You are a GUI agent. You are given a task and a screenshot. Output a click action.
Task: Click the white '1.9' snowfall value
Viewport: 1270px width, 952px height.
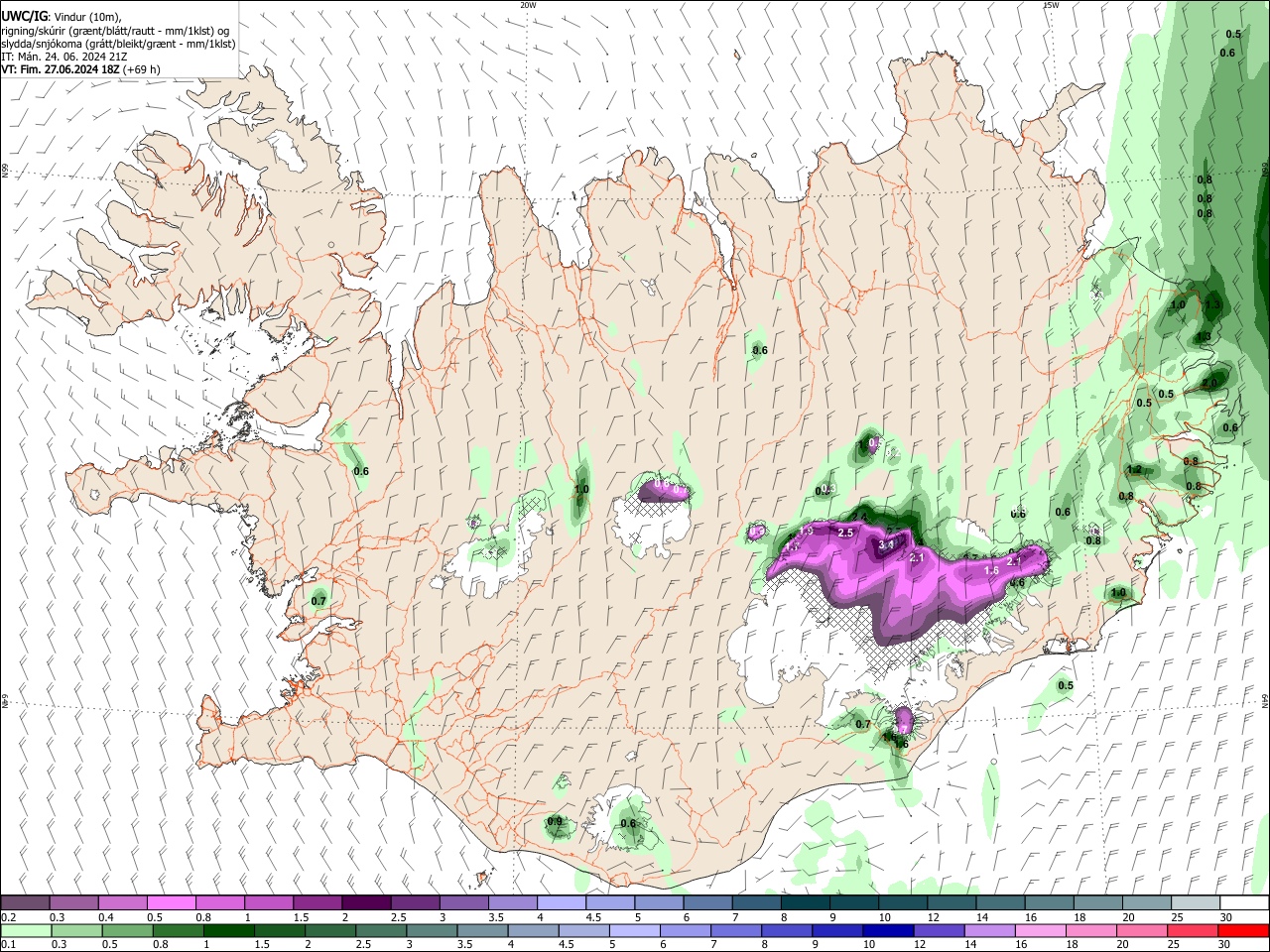(806, 532)
